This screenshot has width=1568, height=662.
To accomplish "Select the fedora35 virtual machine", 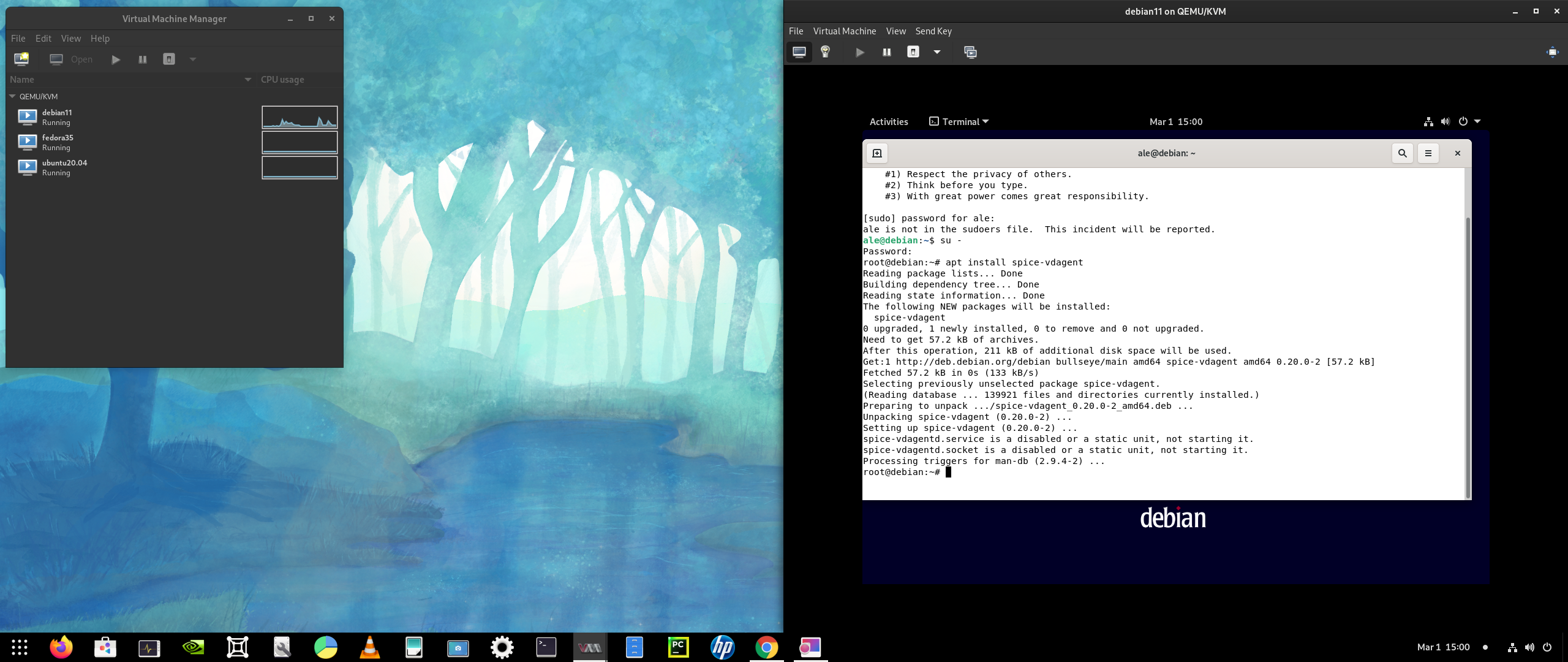I will [x=58, y=142].
